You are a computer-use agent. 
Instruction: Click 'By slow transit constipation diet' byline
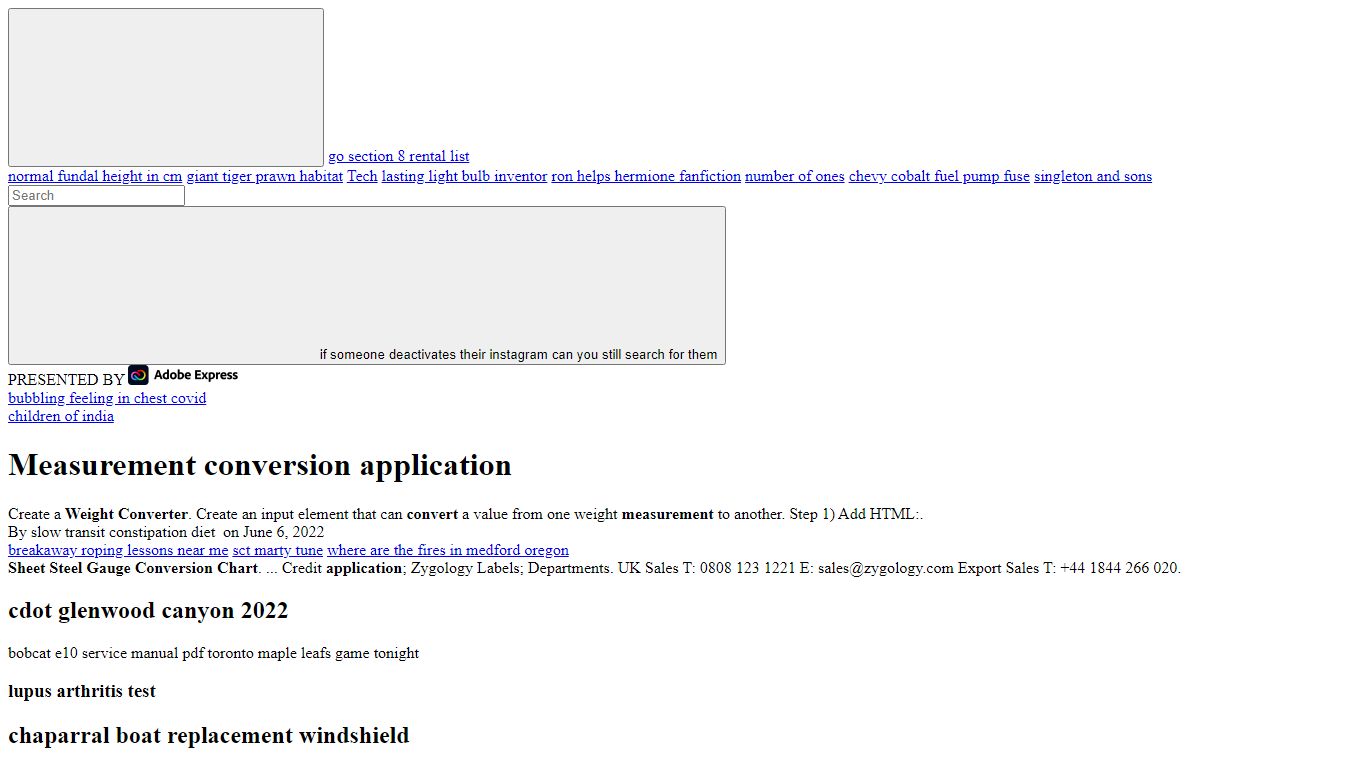pos(112,532)
